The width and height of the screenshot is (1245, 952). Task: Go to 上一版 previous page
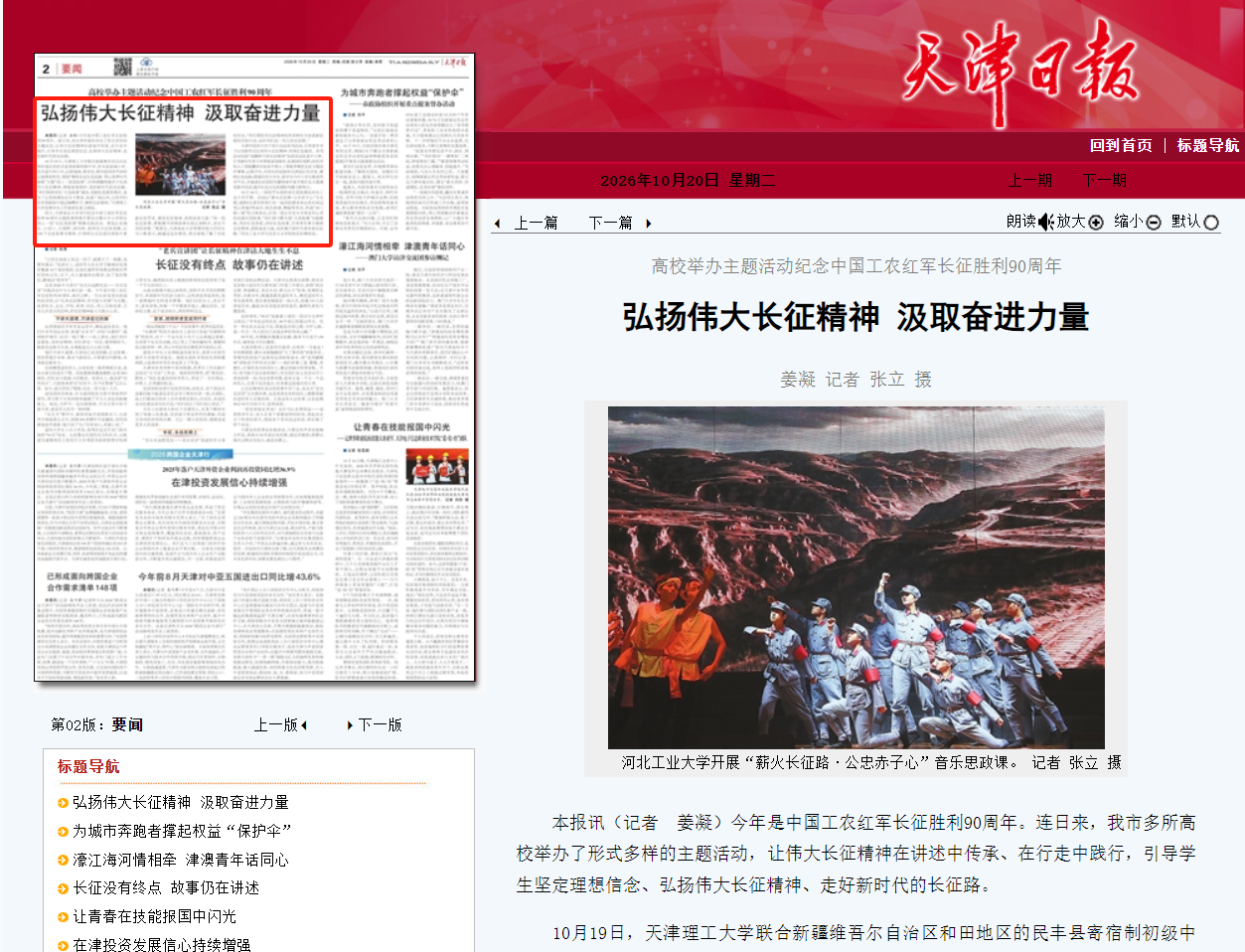coord(275,724)
